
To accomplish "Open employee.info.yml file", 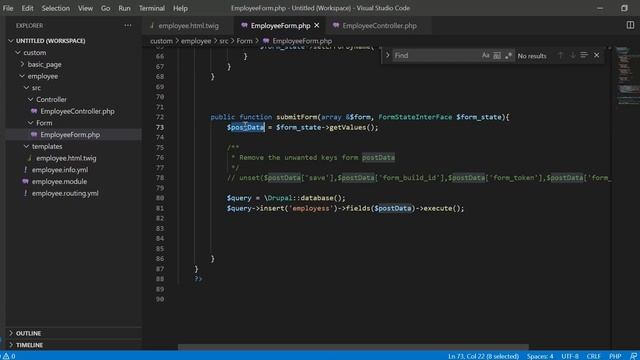I will [60, 170].
